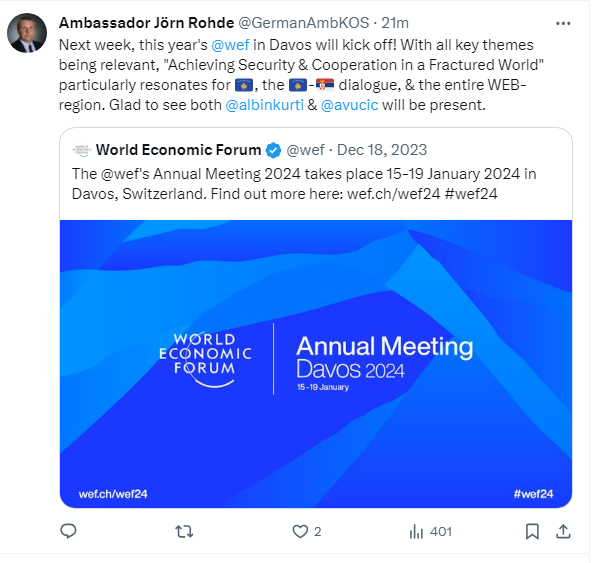This screenshot has height=563, width=595.
Task: Click the World Economic Forum small logo avatar
Action: click(x=82, y=152)
